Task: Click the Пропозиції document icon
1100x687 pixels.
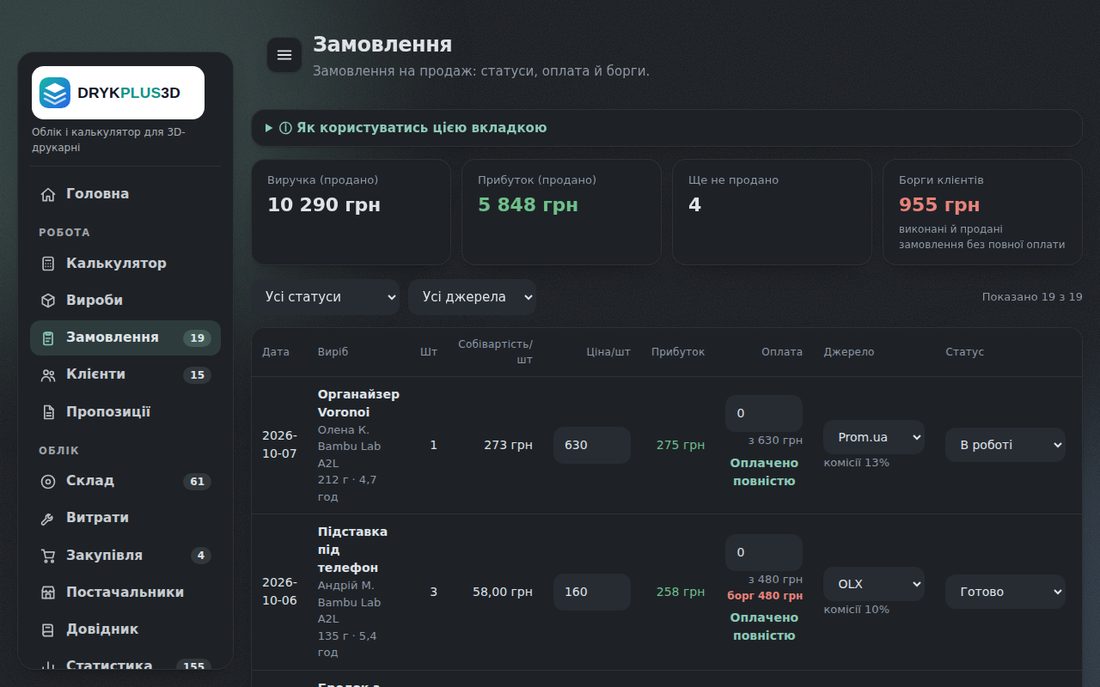Action: click(48, 413)
